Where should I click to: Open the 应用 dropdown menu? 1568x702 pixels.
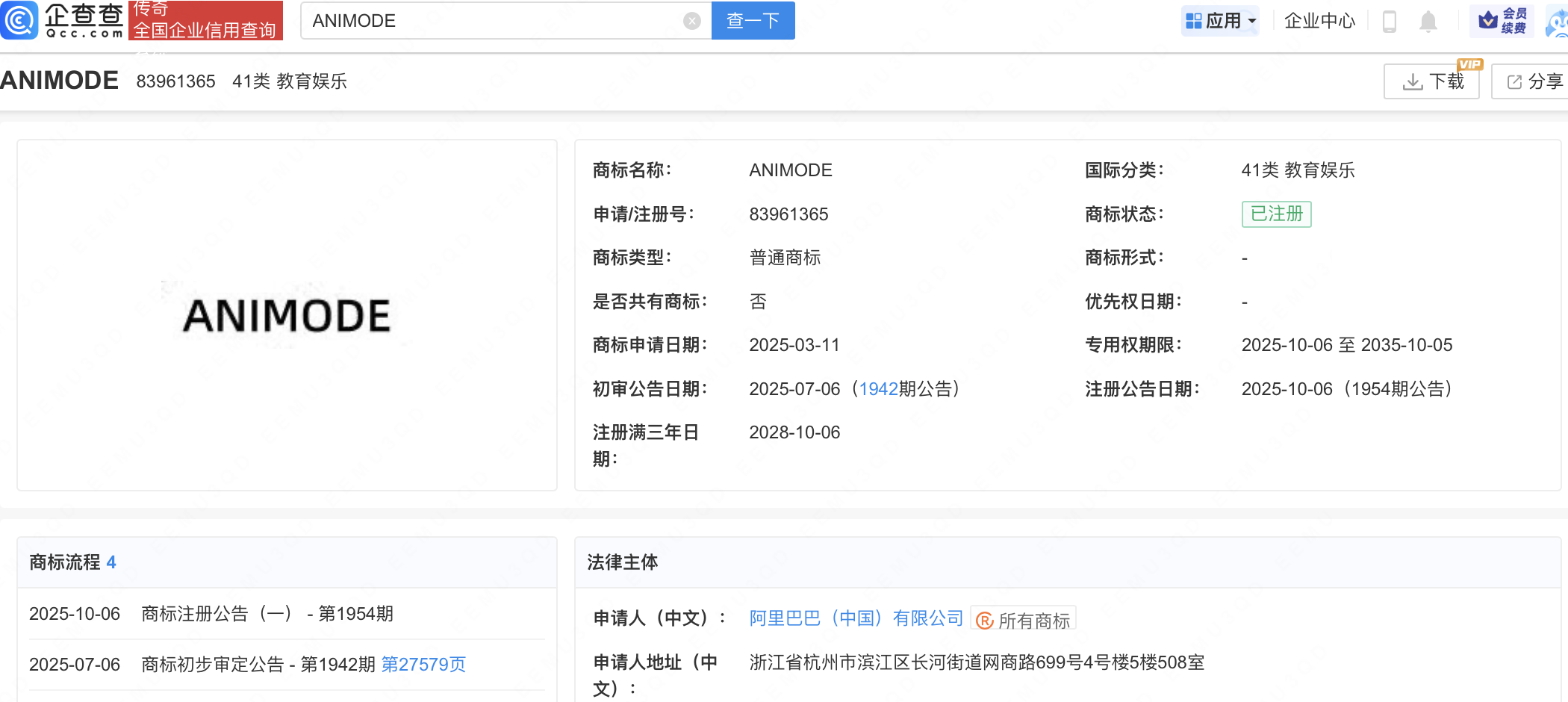[1221, 21]
